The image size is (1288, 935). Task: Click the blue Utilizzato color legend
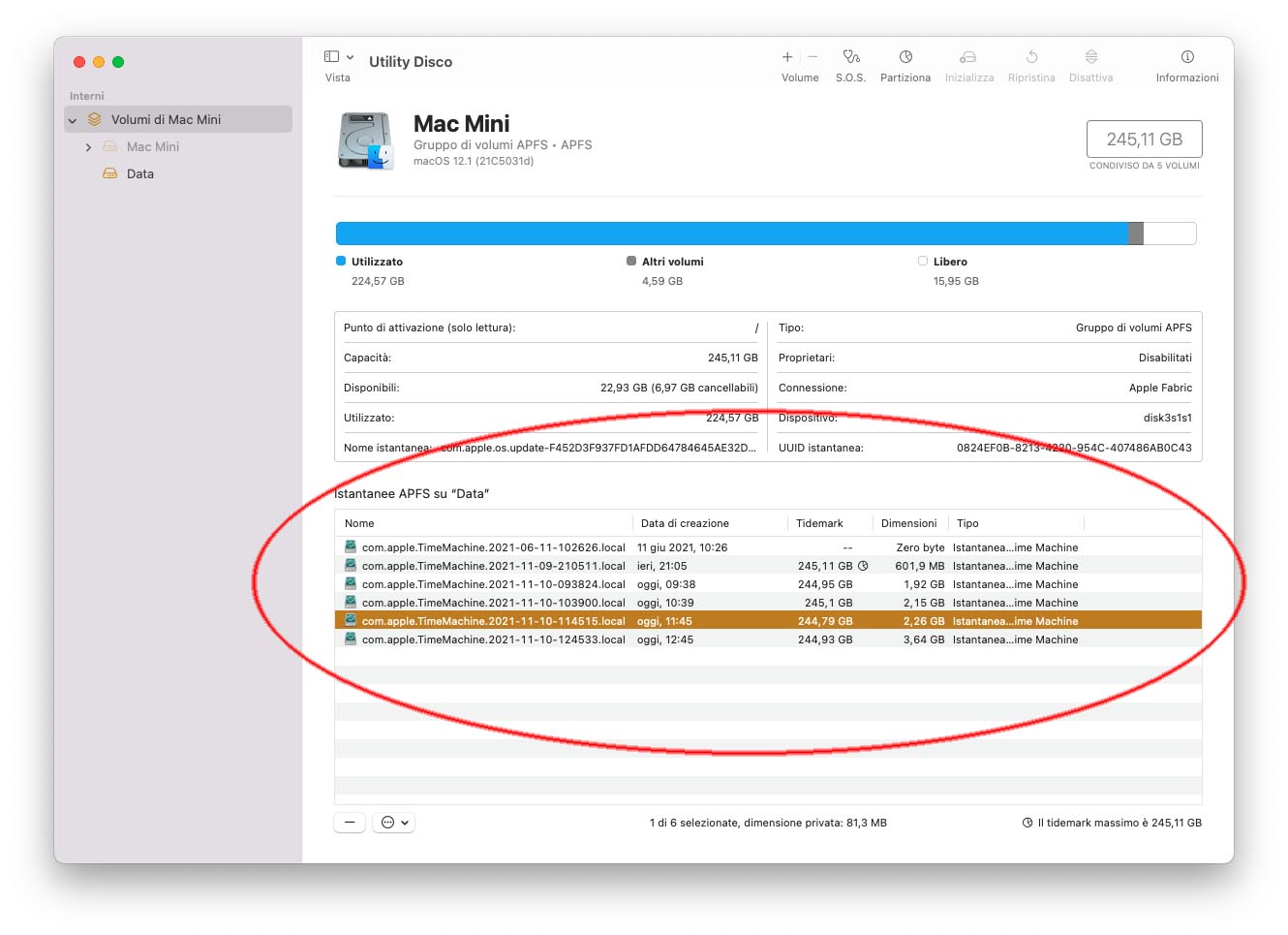coord(341,261)
